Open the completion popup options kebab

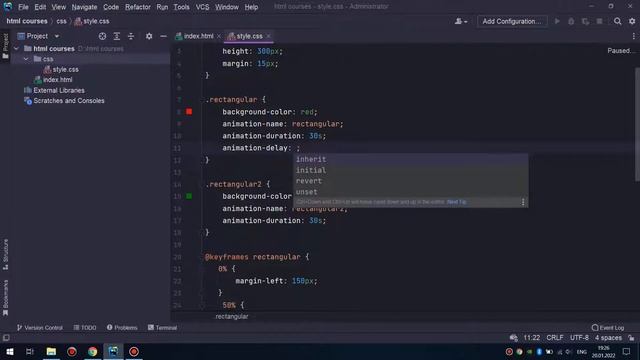coord(523,202)
